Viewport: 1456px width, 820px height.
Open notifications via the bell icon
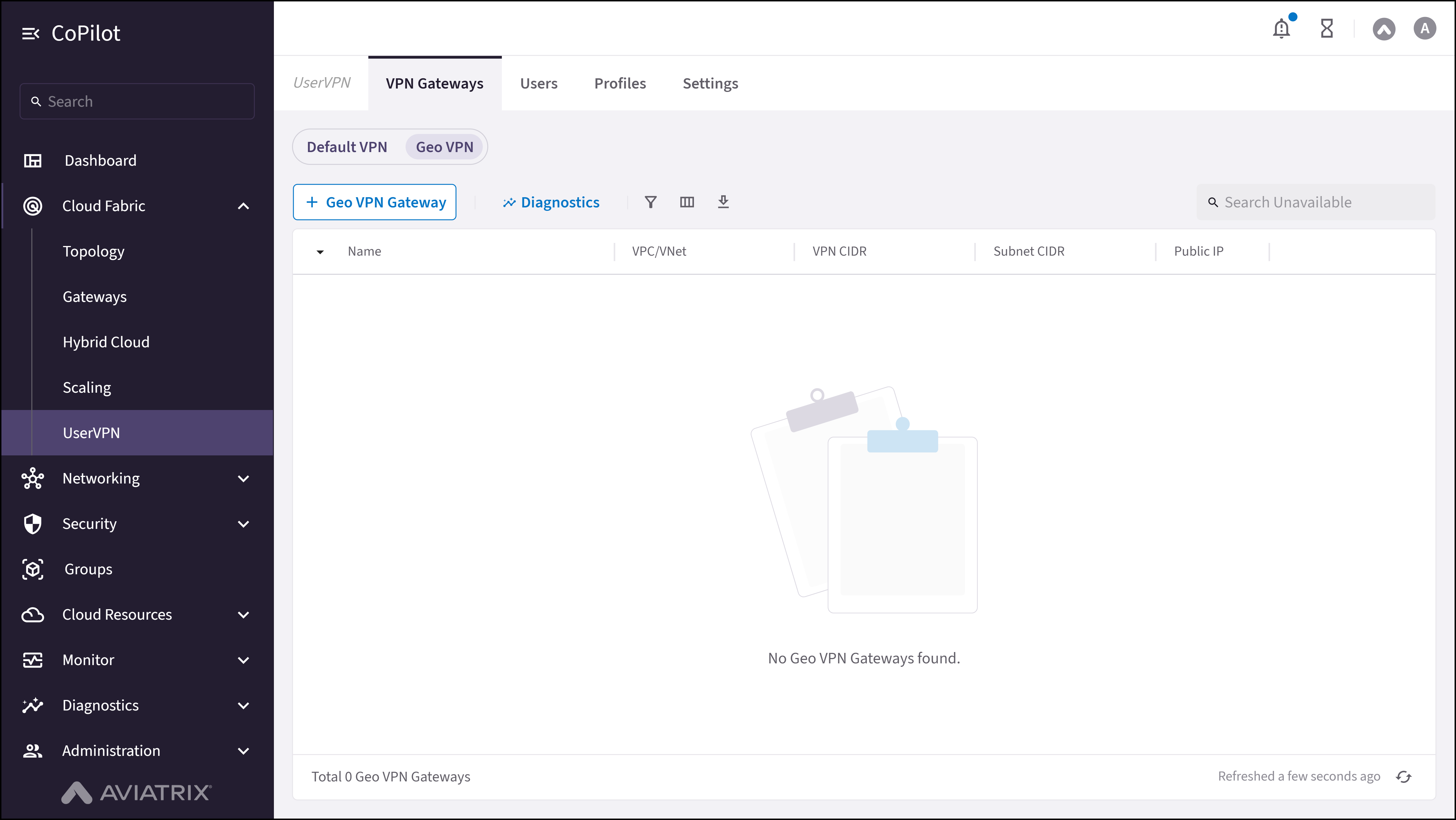tap(1281, 28)
